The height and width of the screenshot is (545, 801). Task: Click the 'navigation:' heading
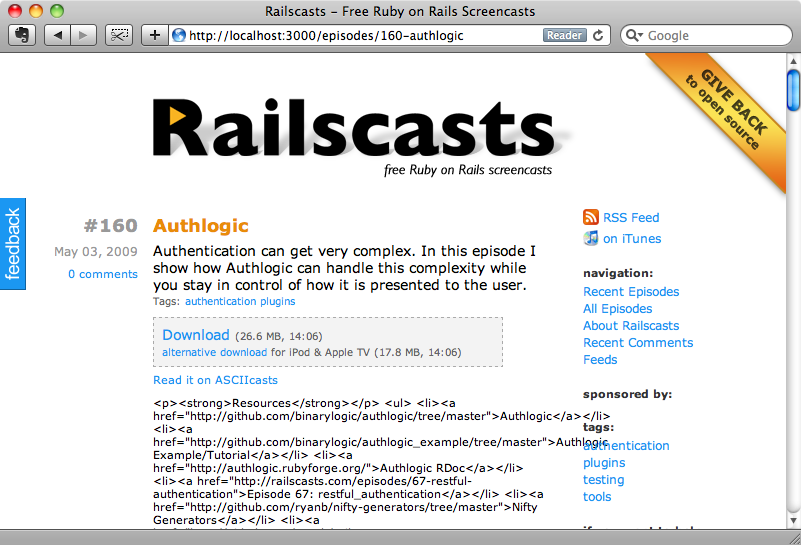click(x=618, y=273)
